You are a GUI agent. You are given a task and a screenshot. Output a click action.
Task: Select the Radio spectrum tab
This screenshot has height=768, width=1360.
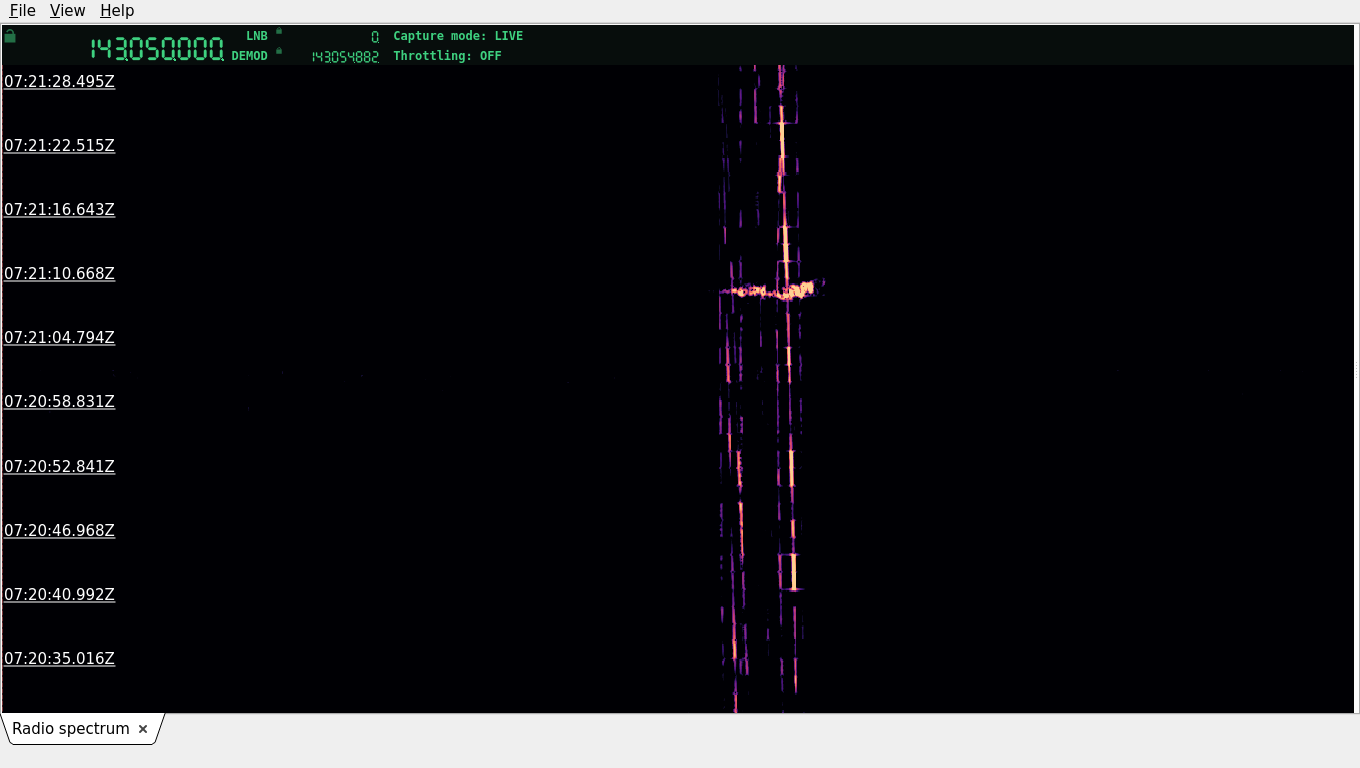(71, 729)
